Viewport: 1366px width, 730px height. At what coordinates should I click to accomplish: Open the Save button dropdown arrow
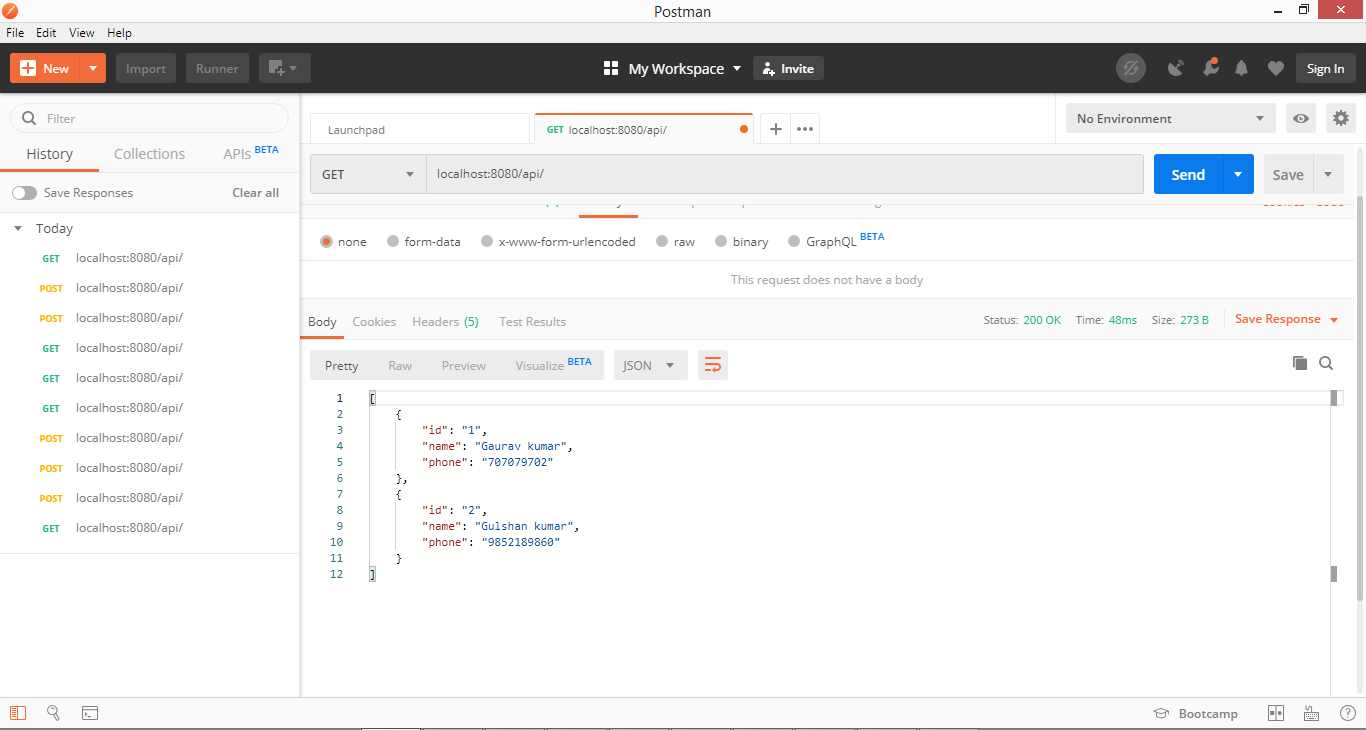click(1328, 174)
